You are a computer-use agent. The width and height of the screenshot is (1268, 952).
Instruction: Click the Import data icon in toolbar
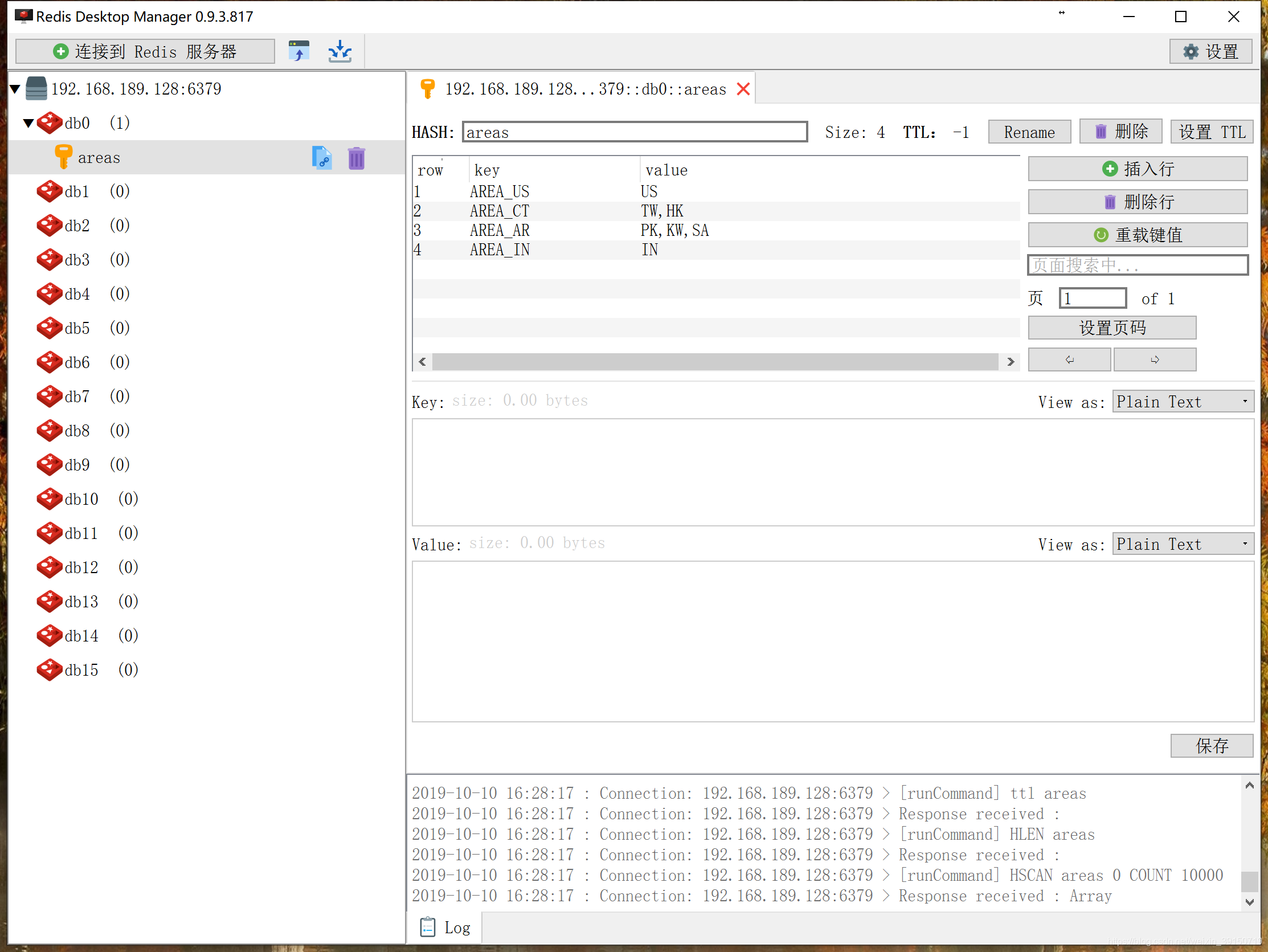pyautogui.click(x=340, y=50)
